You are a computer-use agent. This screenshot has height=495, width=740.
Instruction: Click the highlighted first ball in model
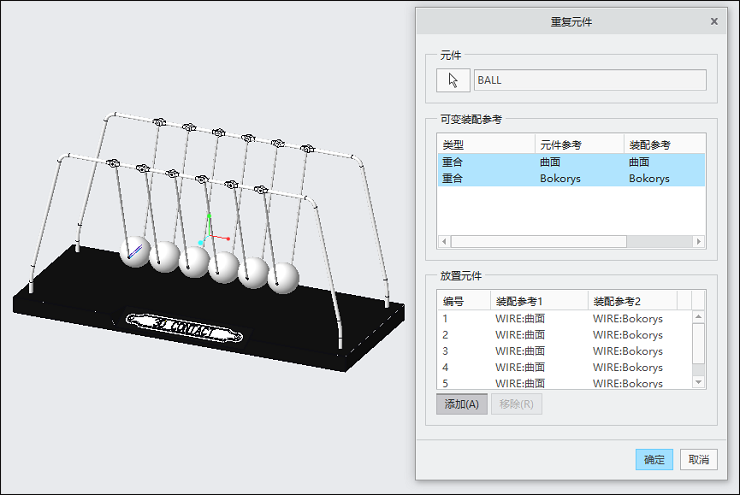pos(135,252)
